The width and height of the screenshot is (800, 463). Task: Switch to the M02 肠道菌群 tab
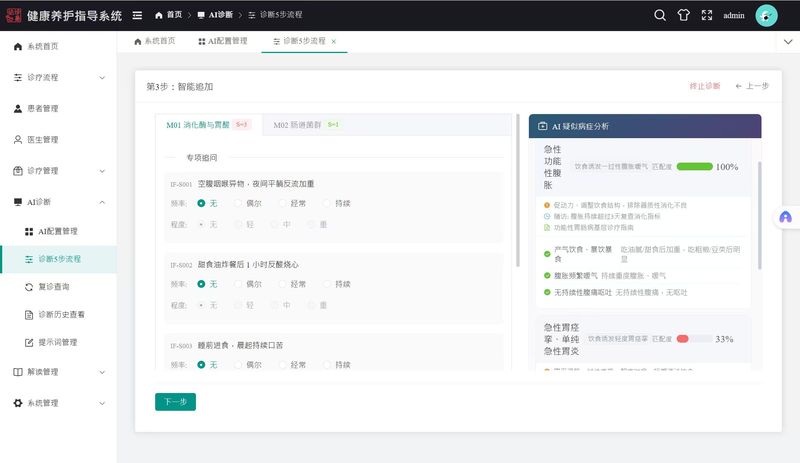pyautogui.click(x=306, y=125)
